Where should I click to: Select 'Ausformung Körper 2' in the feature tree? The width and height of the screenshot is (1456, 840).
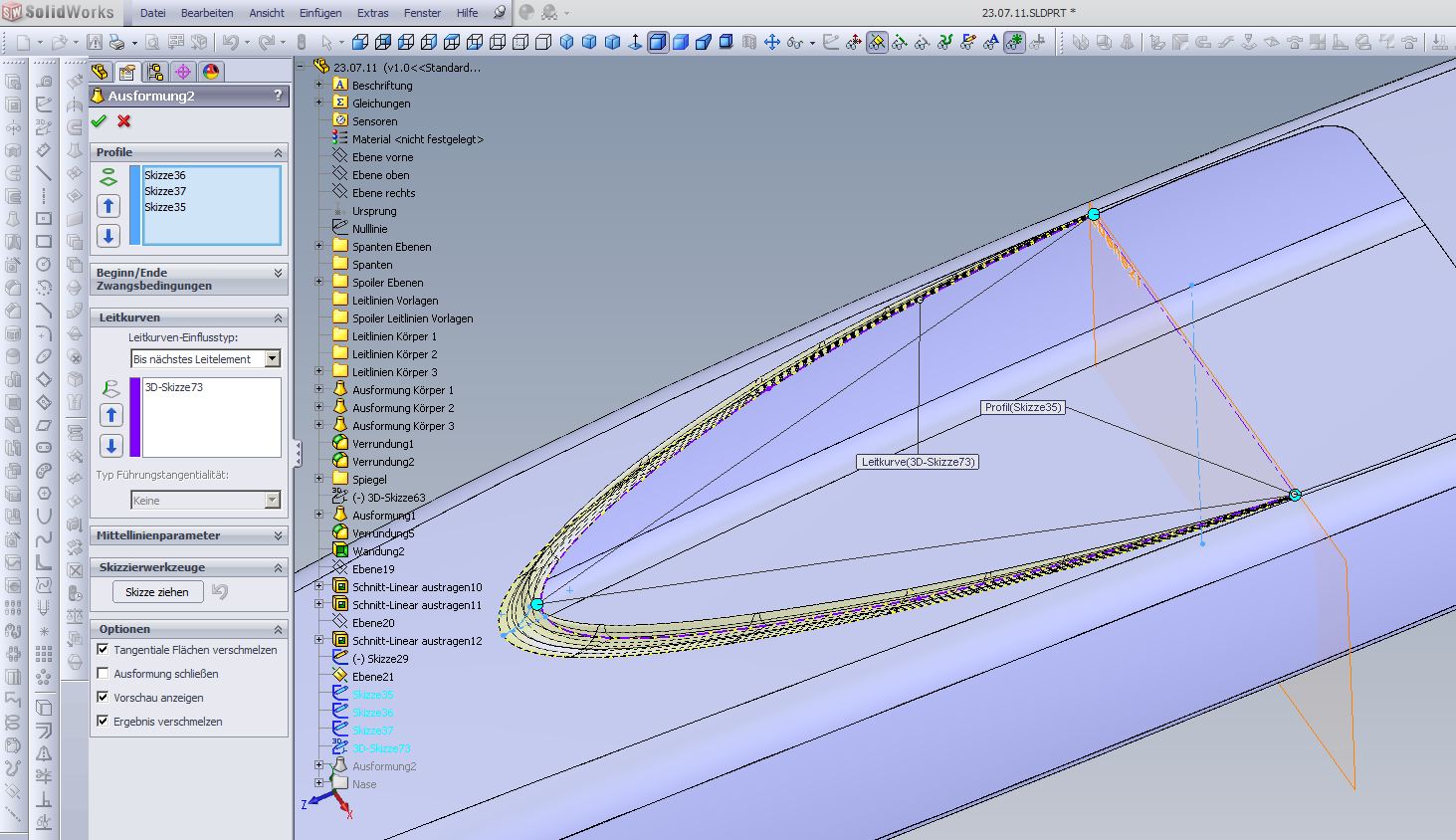click(403, 408)
